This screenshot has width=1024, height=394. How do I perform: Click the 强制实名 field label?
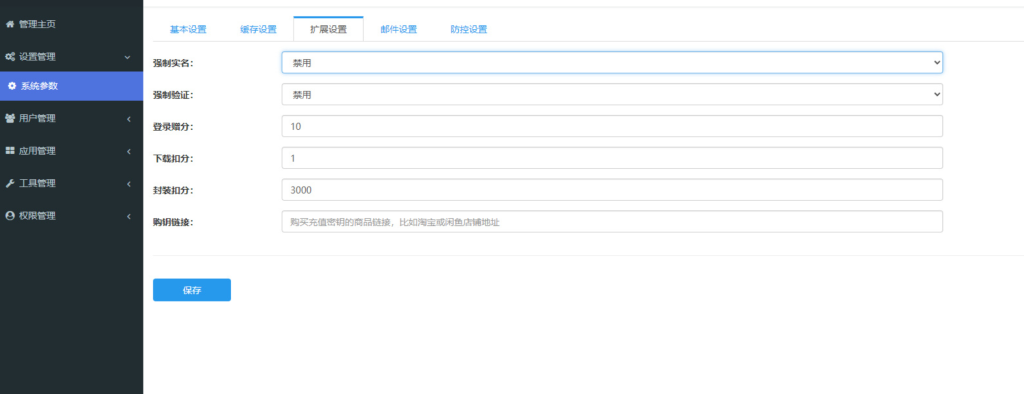click(x=173, y=63)
